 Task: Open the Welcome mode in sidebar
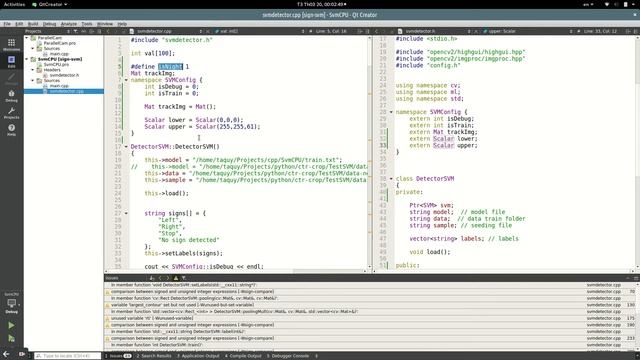(x=11, y=45)
